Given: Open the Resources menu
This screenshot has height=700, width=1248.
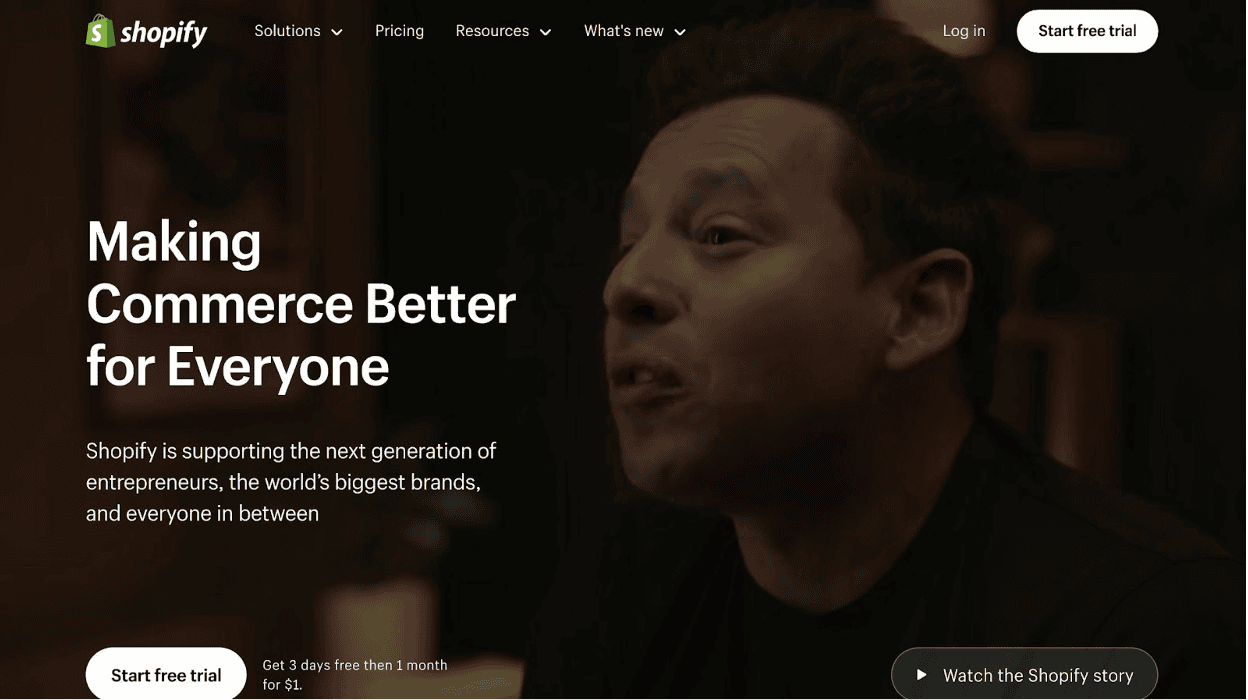Looking at the screenshot, I should click(503, 31).
